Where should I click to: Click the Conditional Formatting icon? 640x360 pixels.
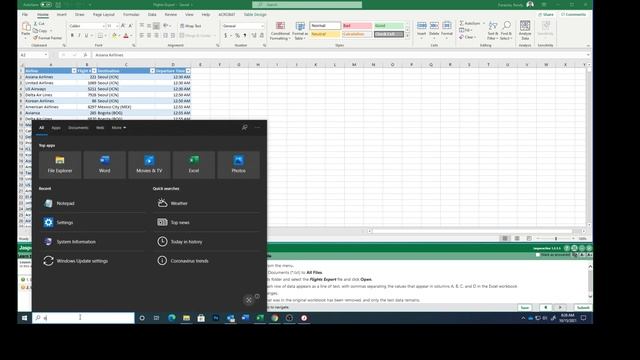coord(280,26)
